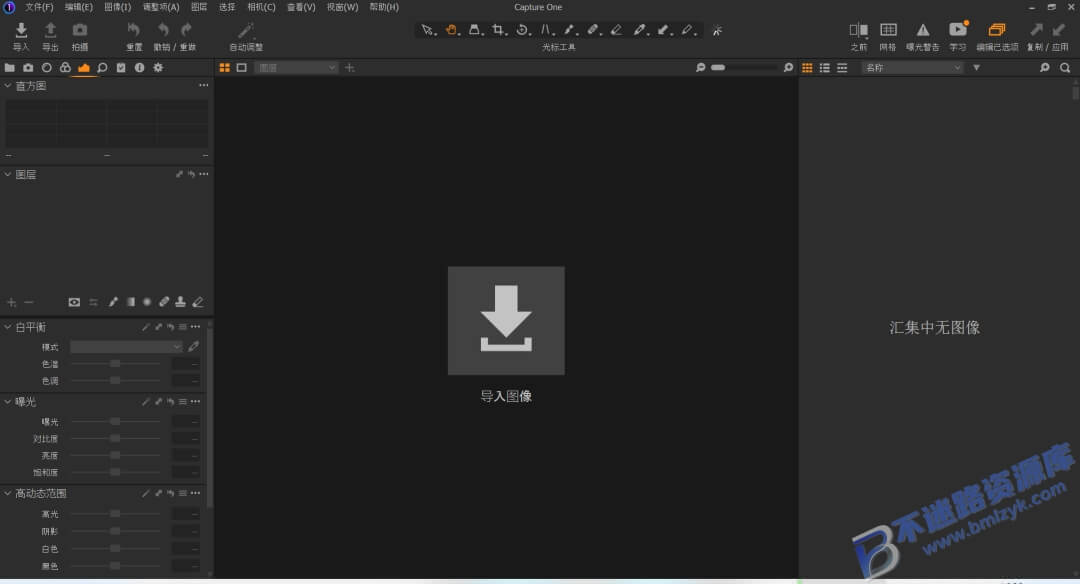Open the 图层 menu

(198, 7)
